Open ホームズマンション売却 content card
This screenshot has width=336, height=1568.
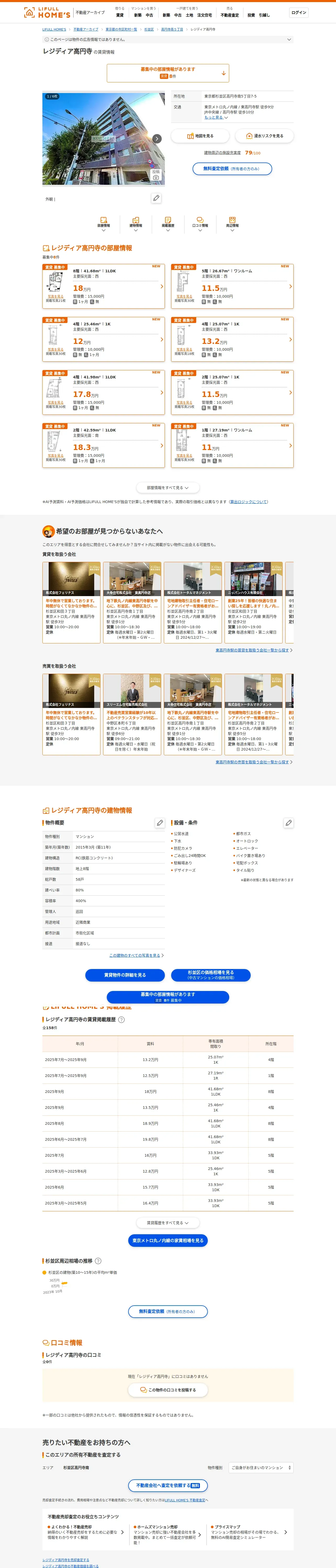pos(168,1535)
